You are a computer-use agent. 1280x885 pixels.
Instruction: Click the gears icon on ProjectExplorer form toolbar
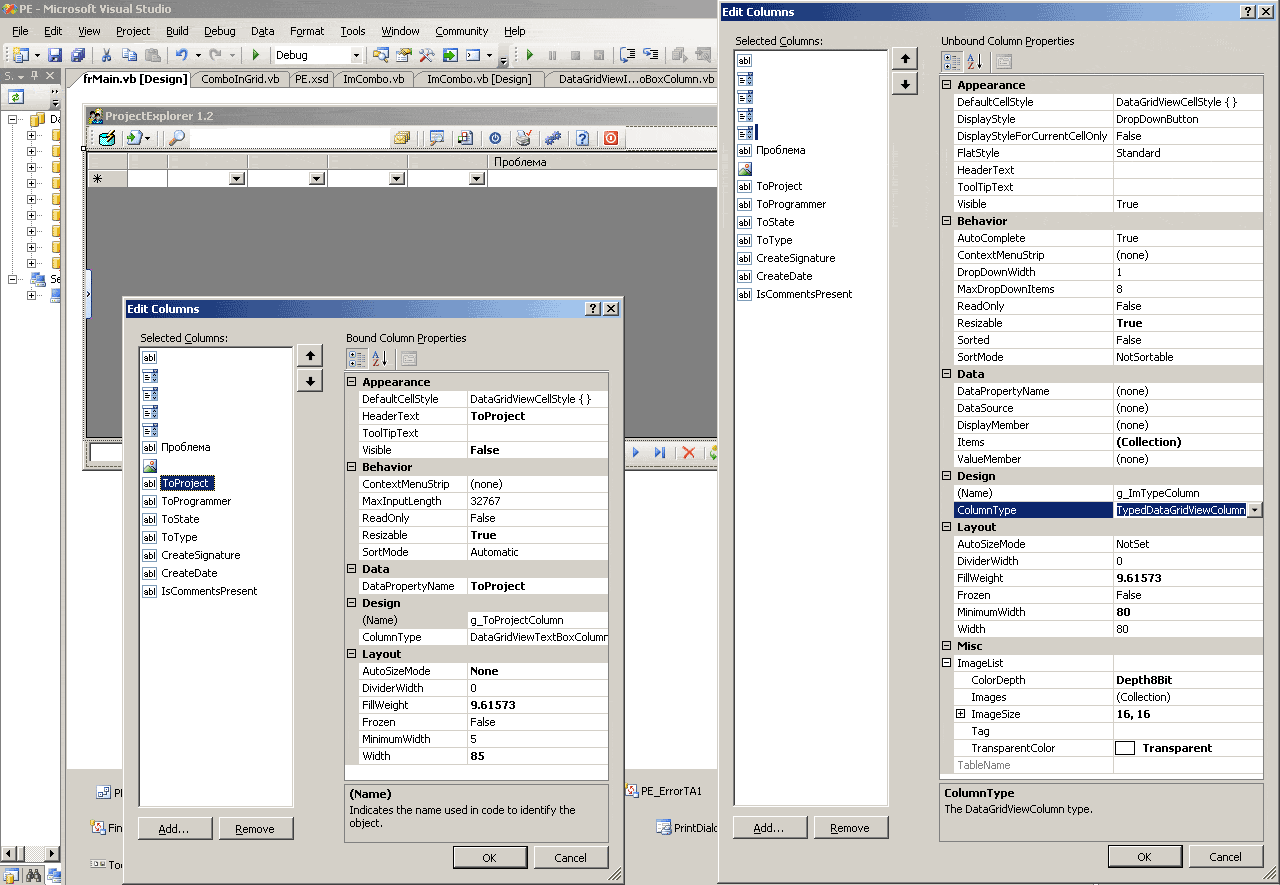552,139
